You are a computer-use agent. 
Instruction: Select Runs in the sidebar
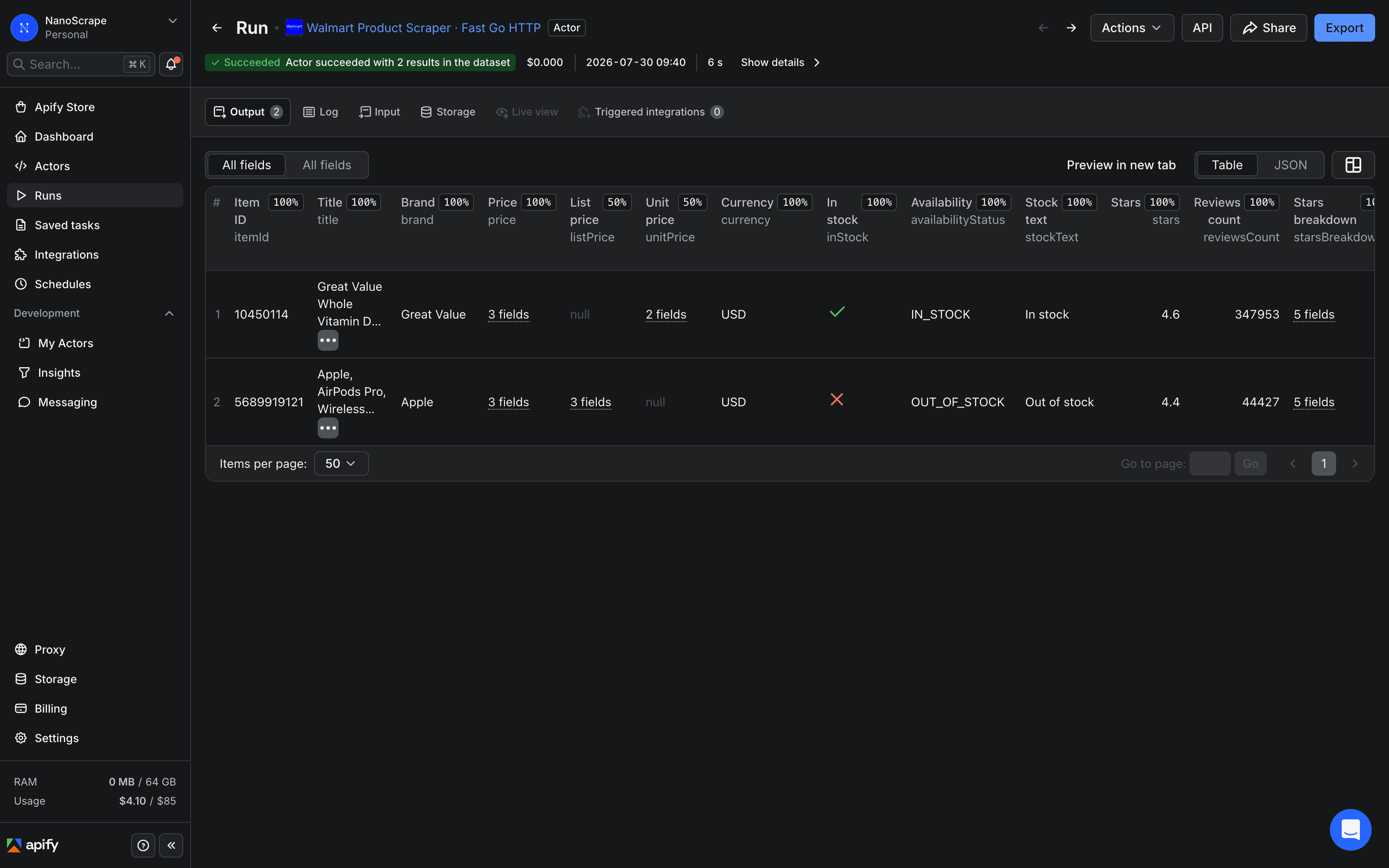(95, 195)
